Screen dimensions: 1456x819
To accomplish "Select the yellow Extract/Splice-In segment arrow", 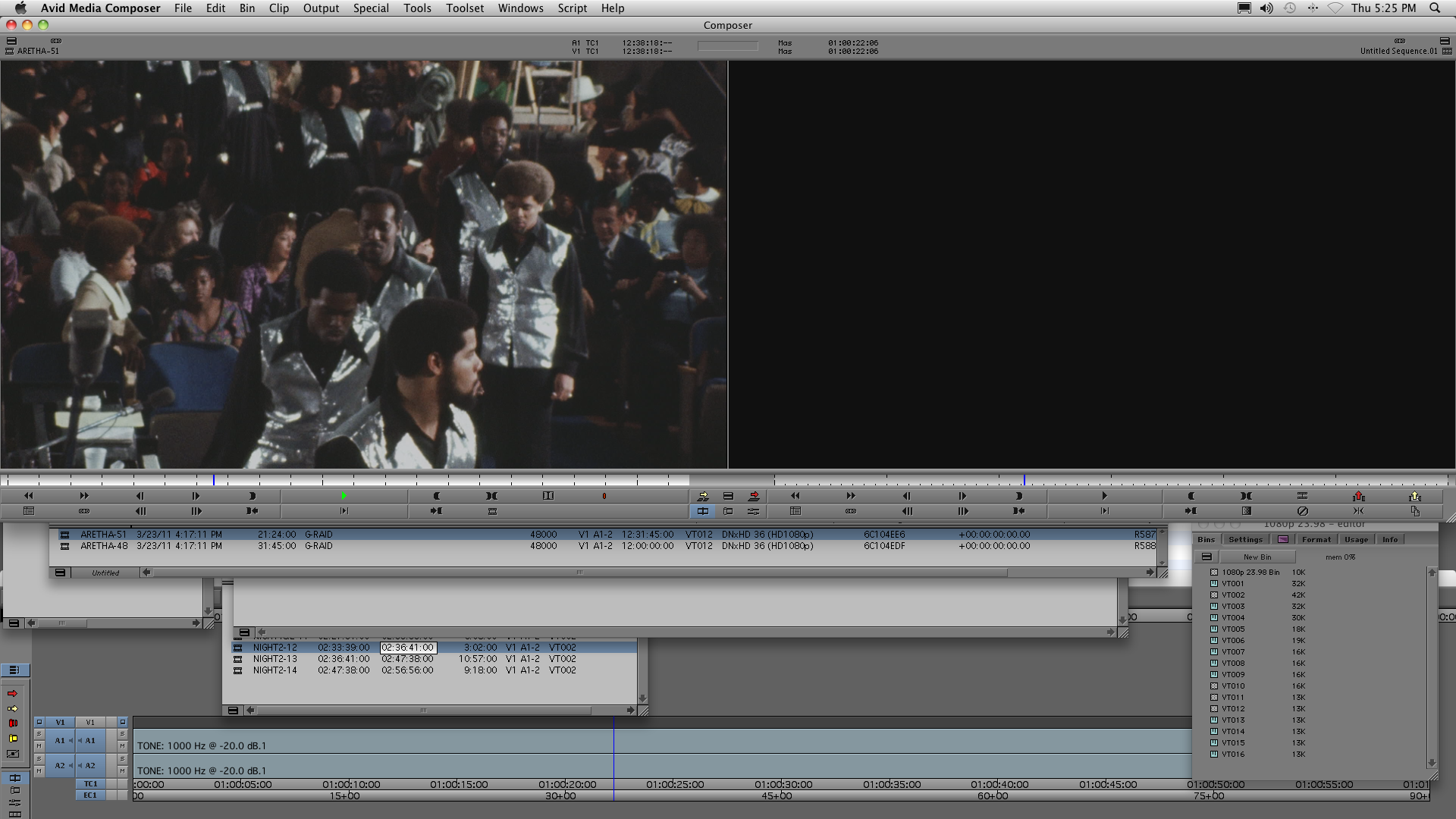I will point(13,708).
